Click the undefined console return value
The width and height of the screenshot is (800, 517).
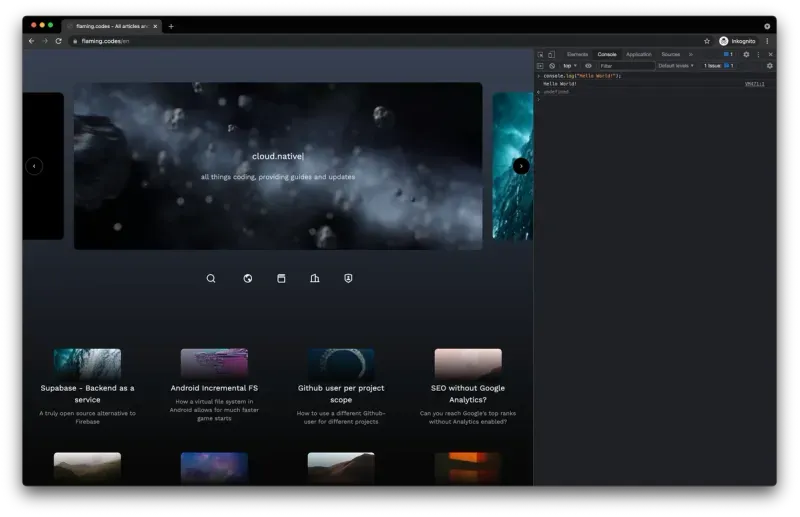tap(556, 92)
